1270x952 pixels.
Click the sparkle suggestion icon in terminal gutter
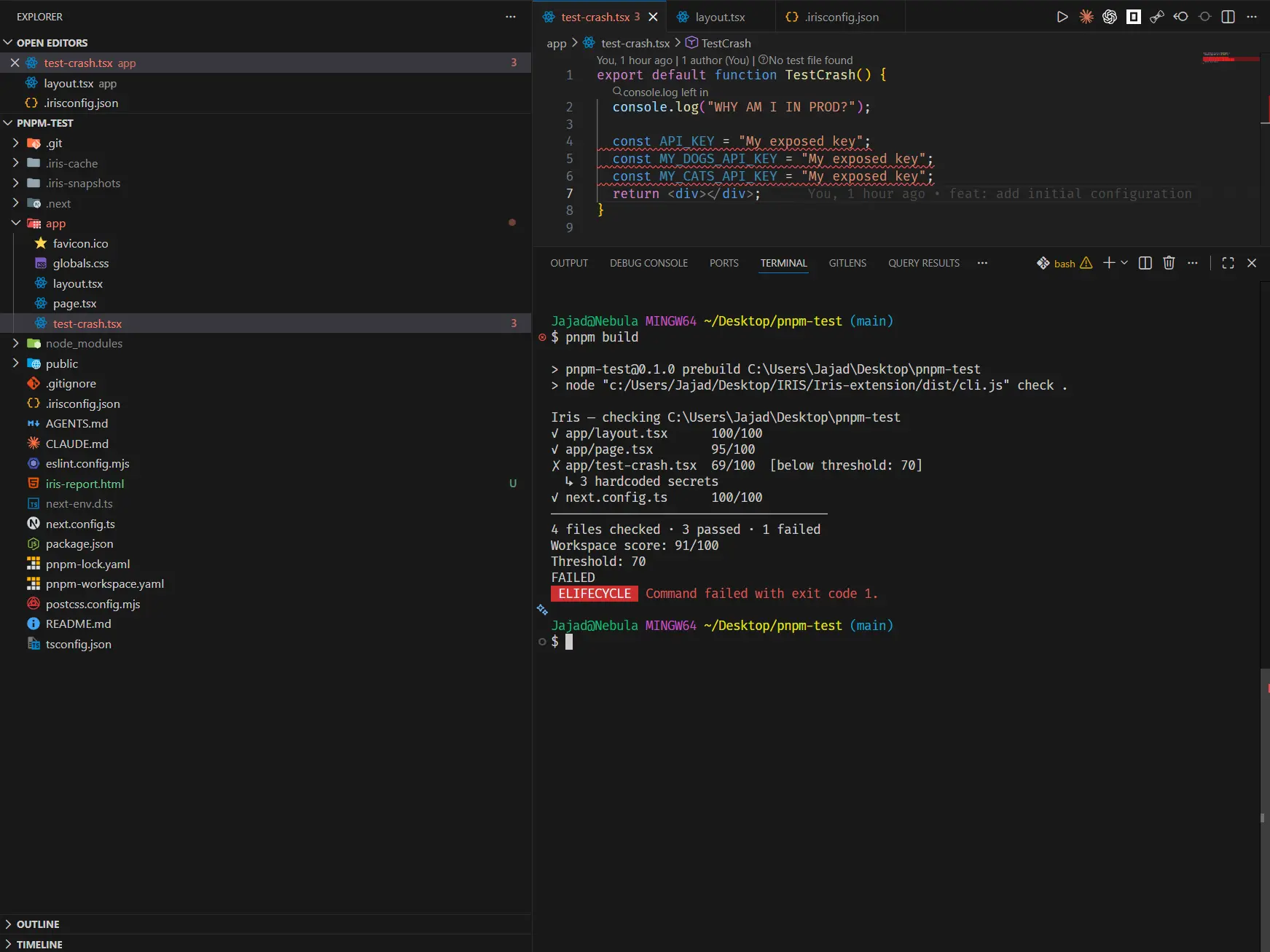tap(542, 610)
